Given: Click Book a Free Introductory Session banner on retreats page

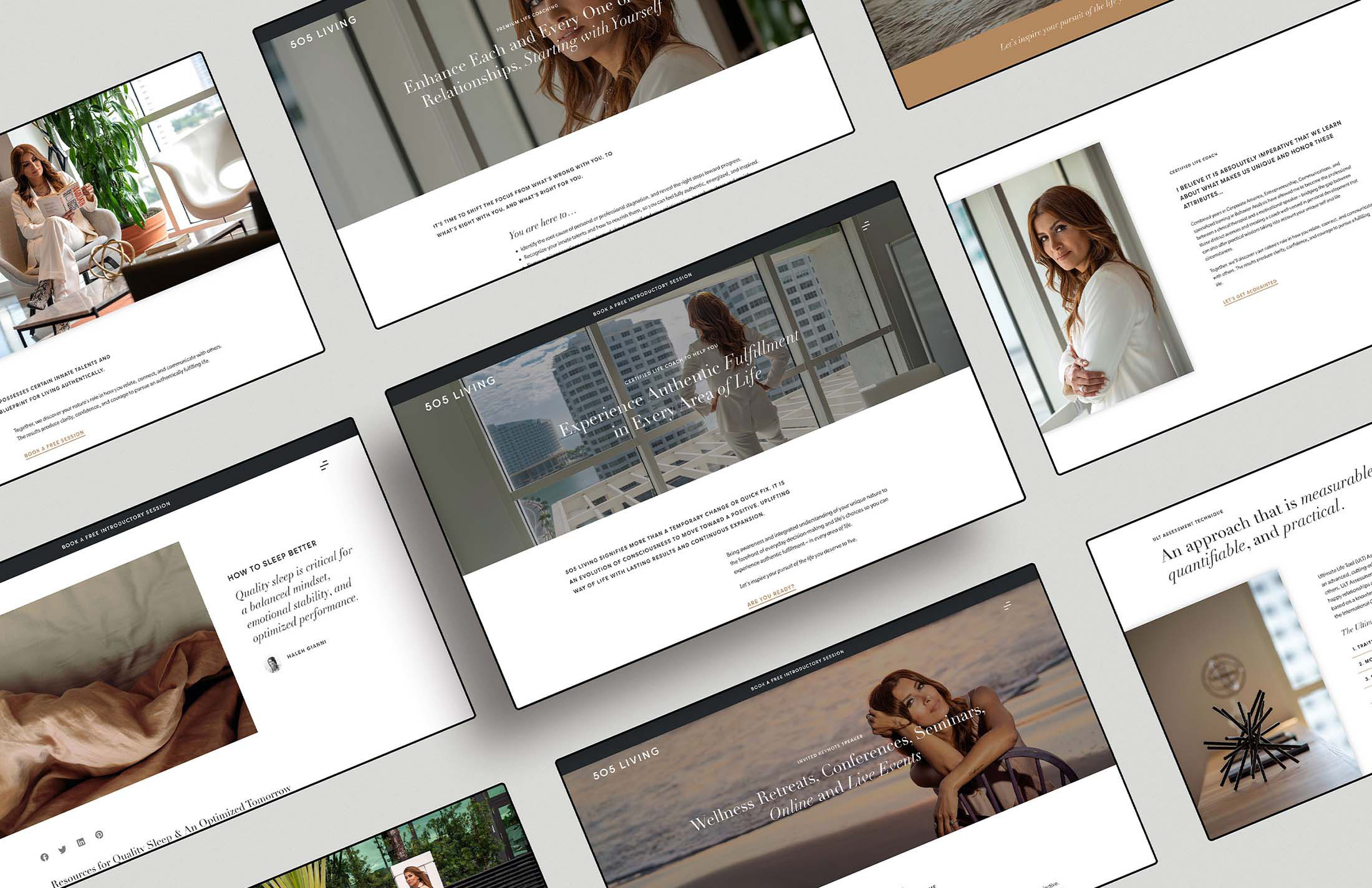Looking at the screenshot, I should coord(797,670).
